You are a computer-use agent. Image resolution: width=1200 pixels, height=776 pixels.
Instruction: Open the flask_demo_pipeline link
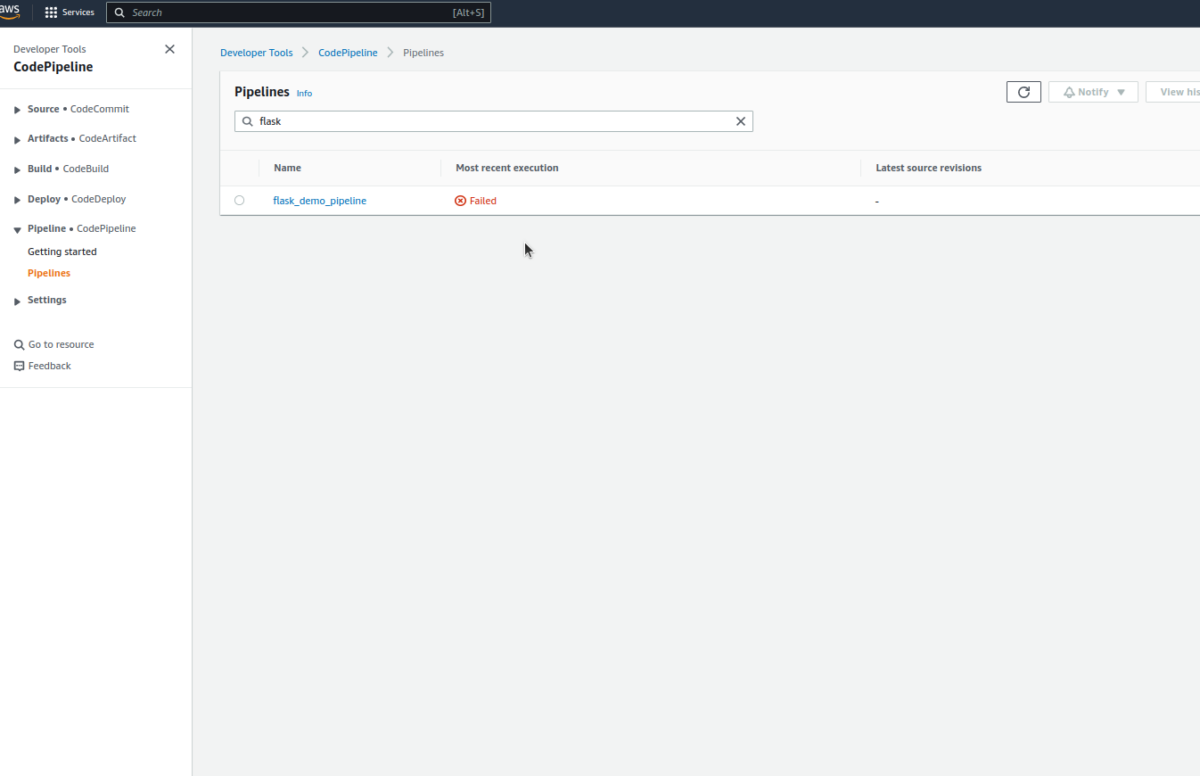(x=320, y=200)
